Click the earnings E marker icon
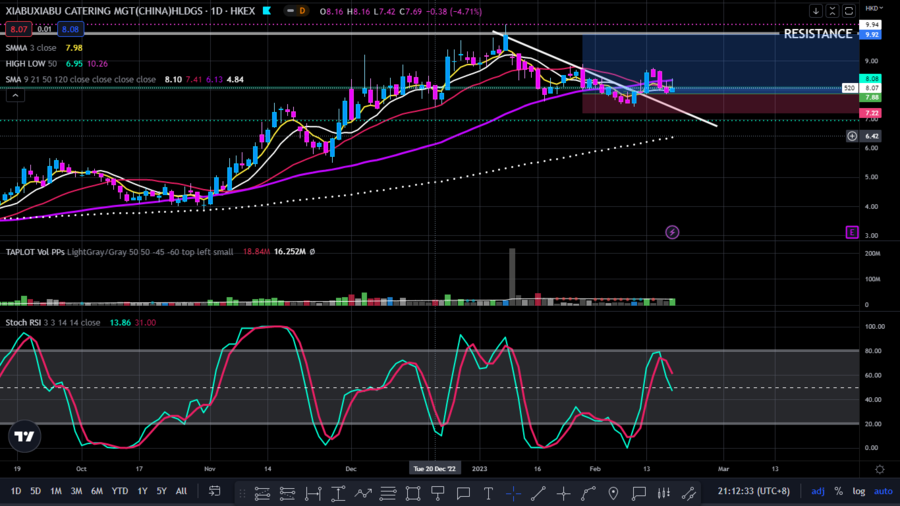The height and width of the screenshot is (506, 900). pos(851,232)
